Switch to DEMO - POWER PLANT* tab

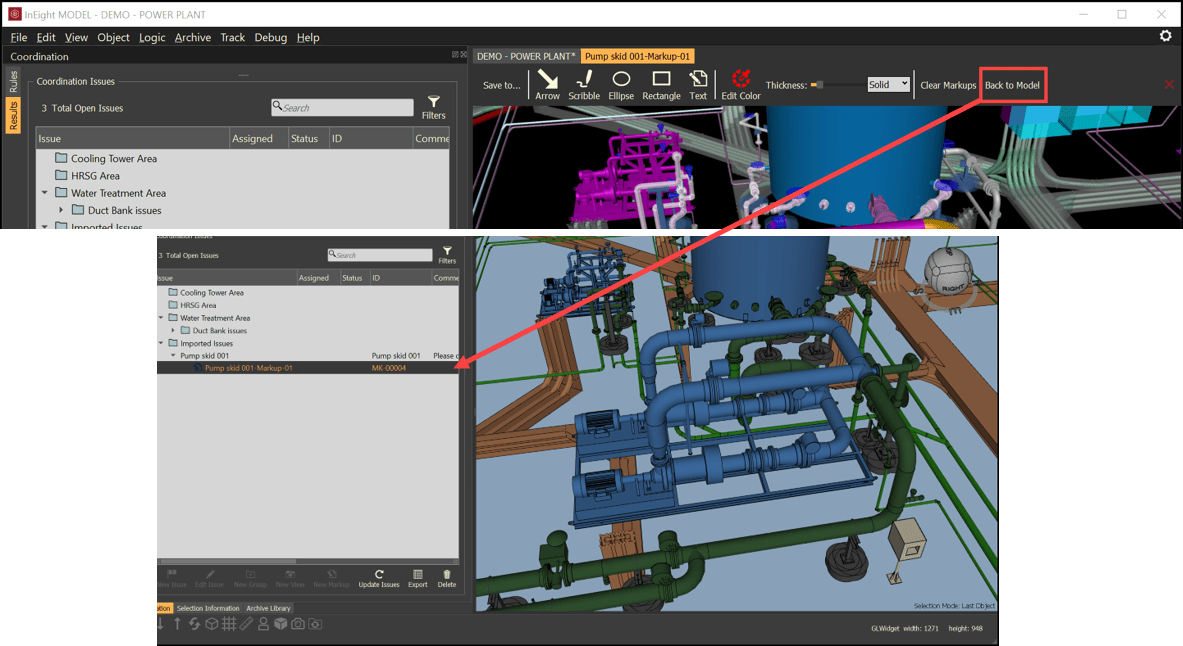pos(526,56)
